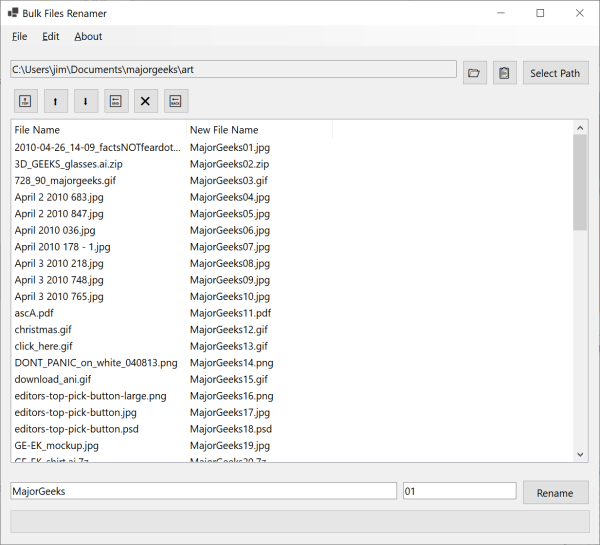Click the move down arrow button

(86, 101)
